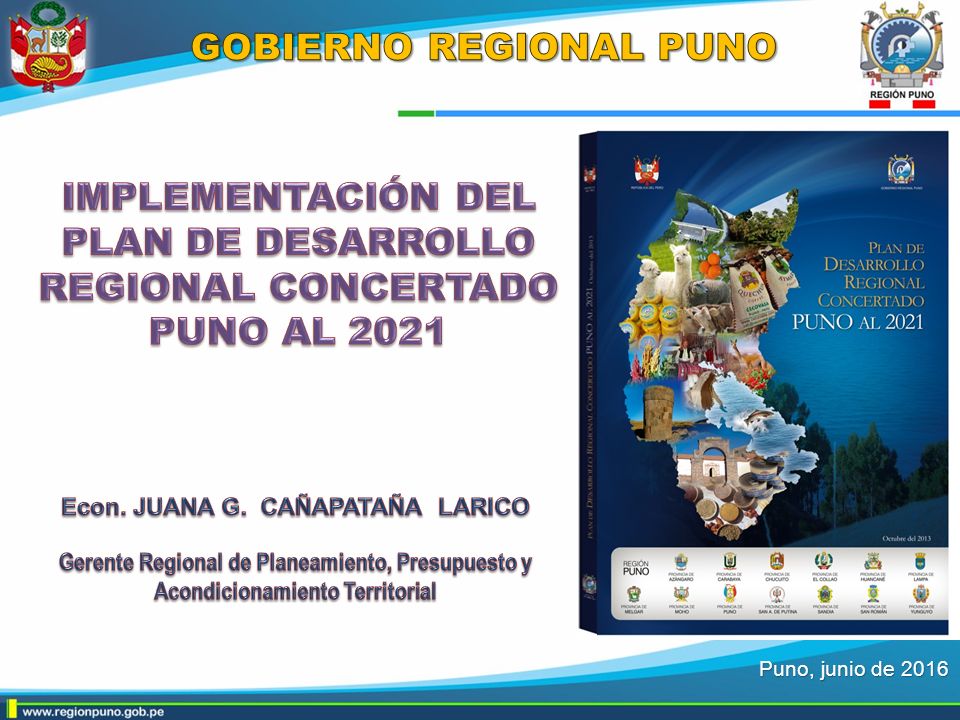Click the República del Perú crest on book cover

pos(647,170)
